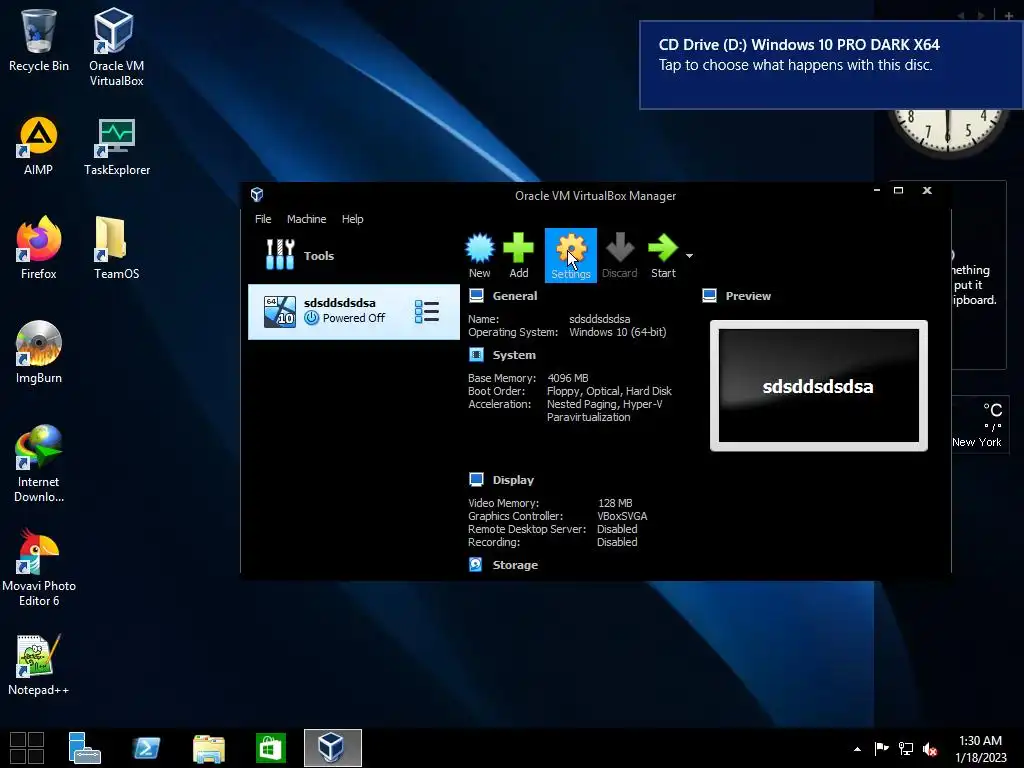The image size is (1024, 768).
Task: Click the System section header
Action: pyautogui.click(x=514, y=355)
